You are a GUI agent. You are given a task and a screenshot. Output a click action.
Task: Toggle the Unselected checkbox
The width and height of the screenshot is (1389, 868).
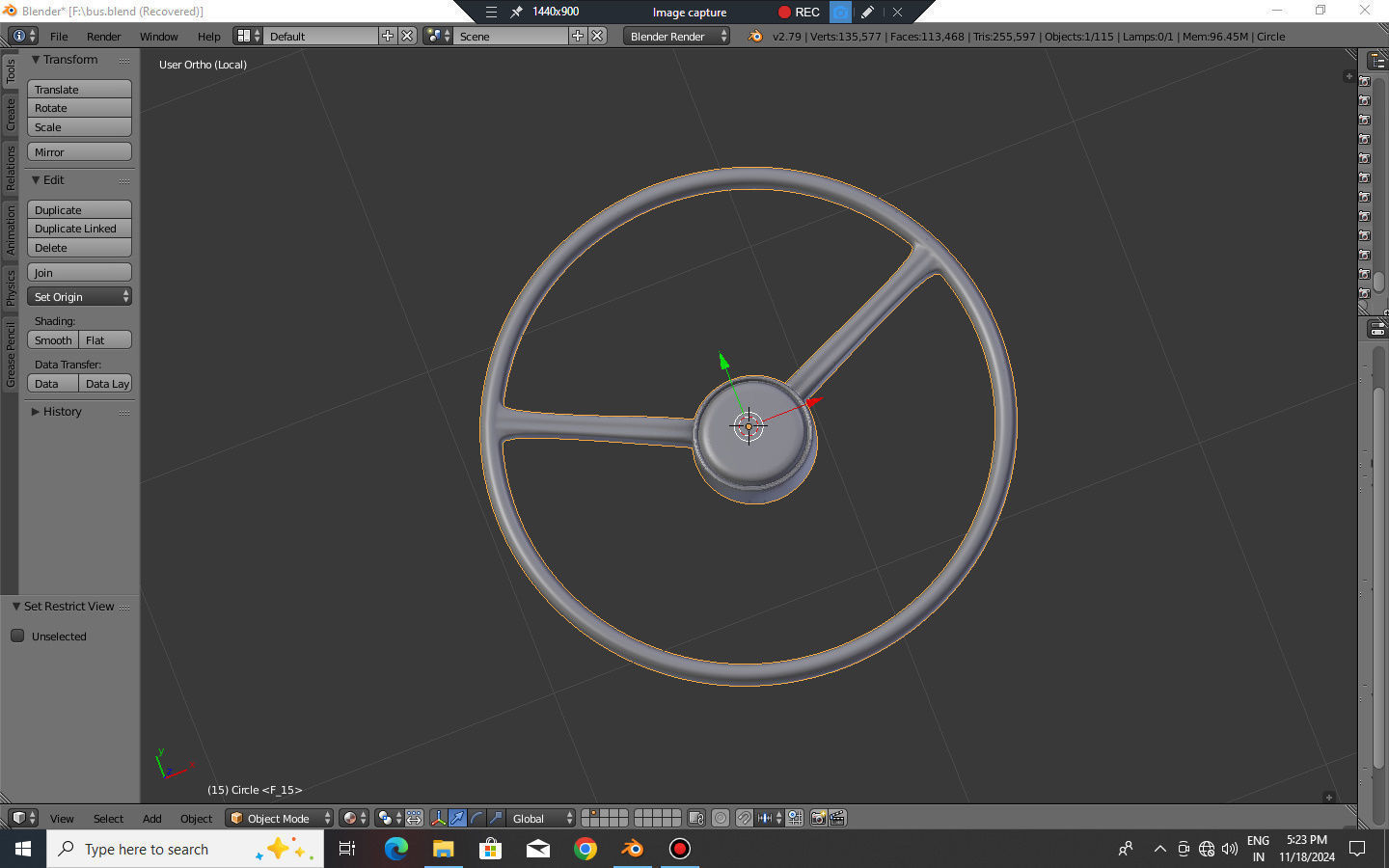click(x=17, y=636)
